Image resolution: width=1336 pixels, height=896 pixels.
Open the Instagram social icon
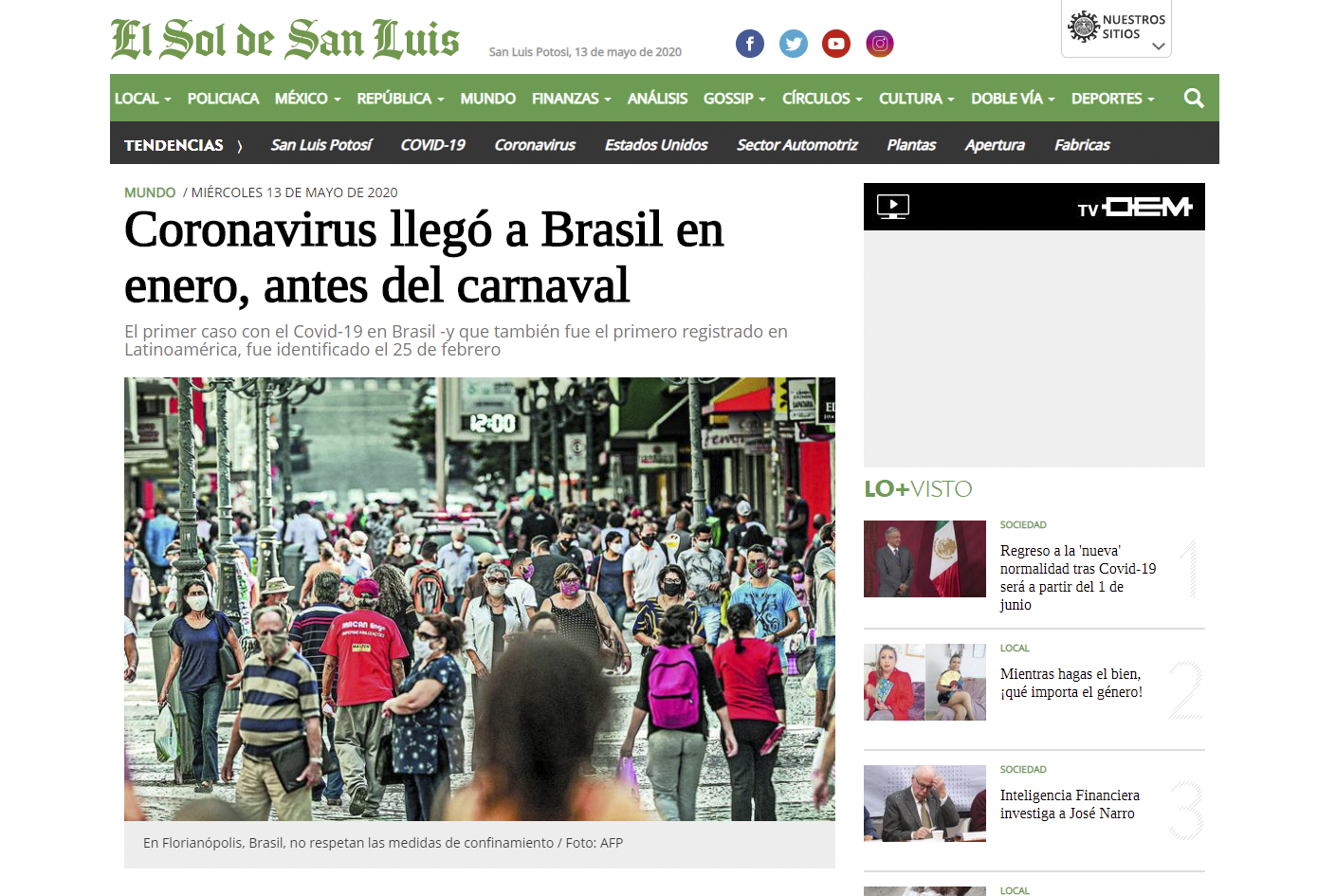coord(880,44)
